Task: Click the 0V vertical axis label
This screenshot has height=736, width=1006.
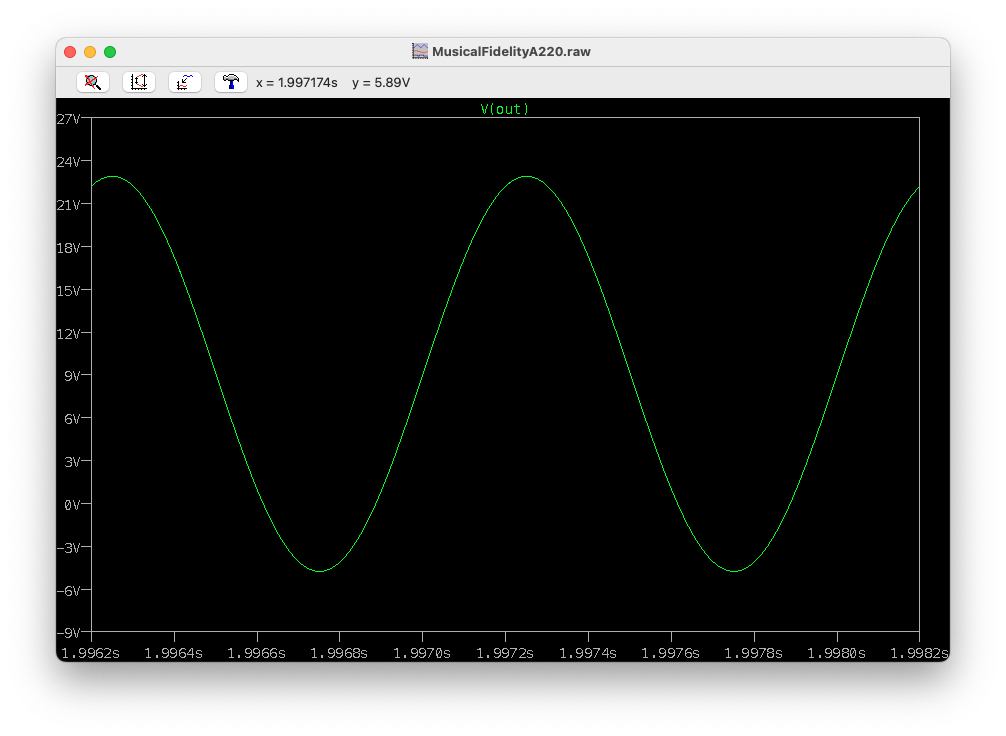Action: pos(72,505)
